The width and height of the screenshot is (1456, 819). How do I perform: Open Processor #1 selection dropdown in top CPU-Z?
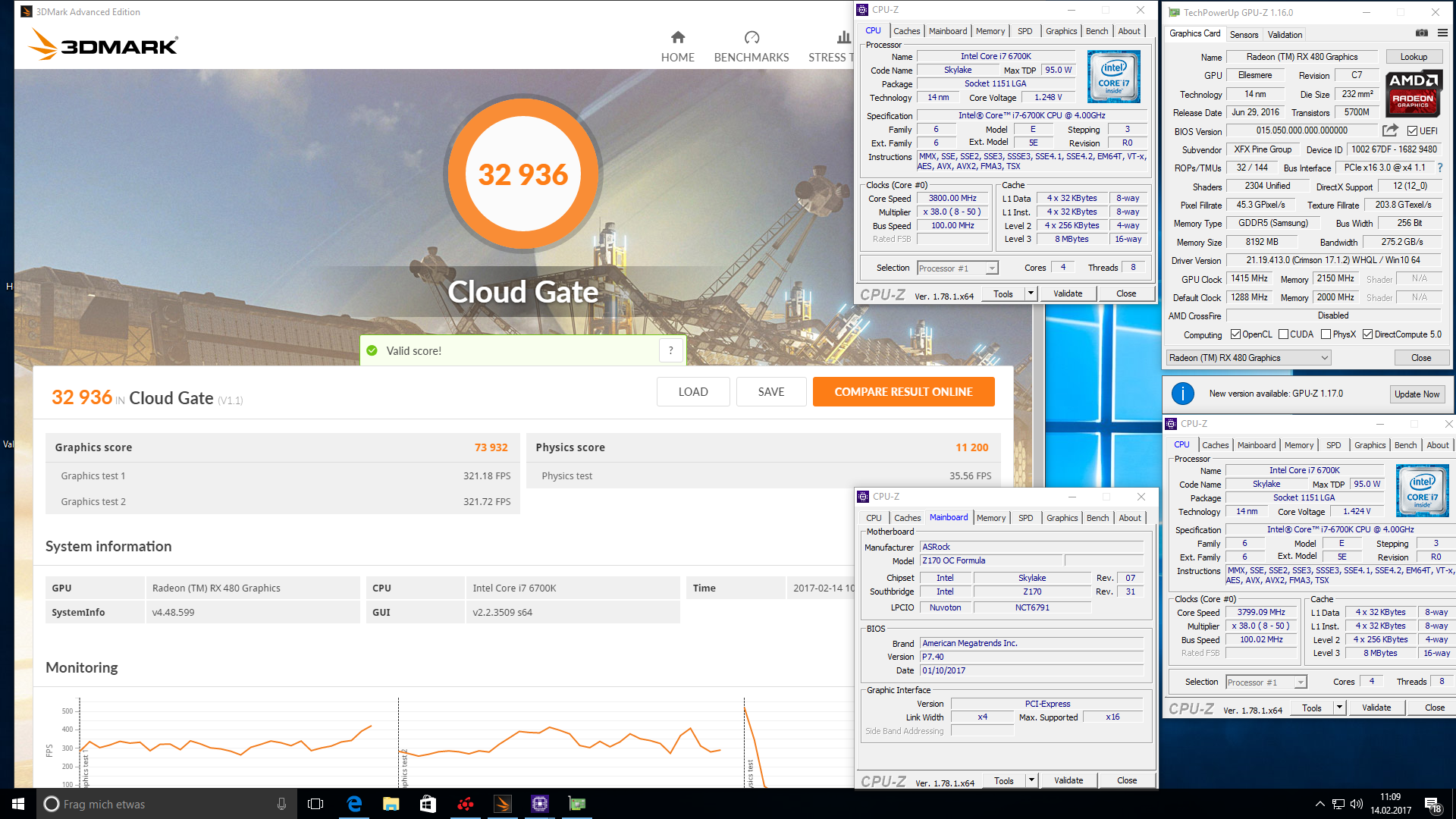point(958,268)
